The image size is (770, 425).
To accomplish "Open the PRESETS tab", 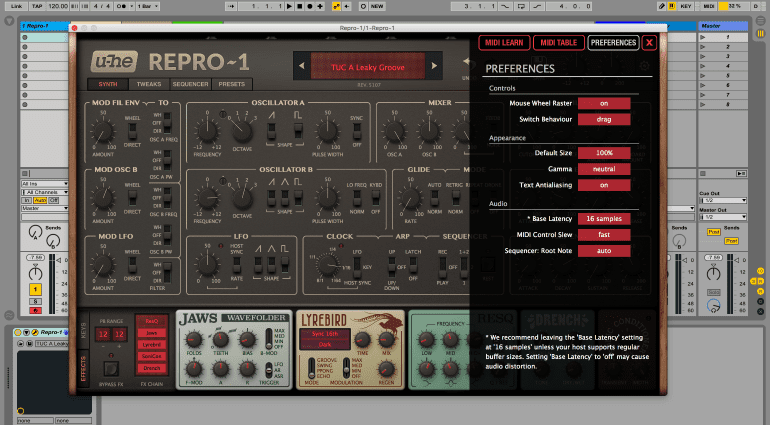I will (232, 85).
